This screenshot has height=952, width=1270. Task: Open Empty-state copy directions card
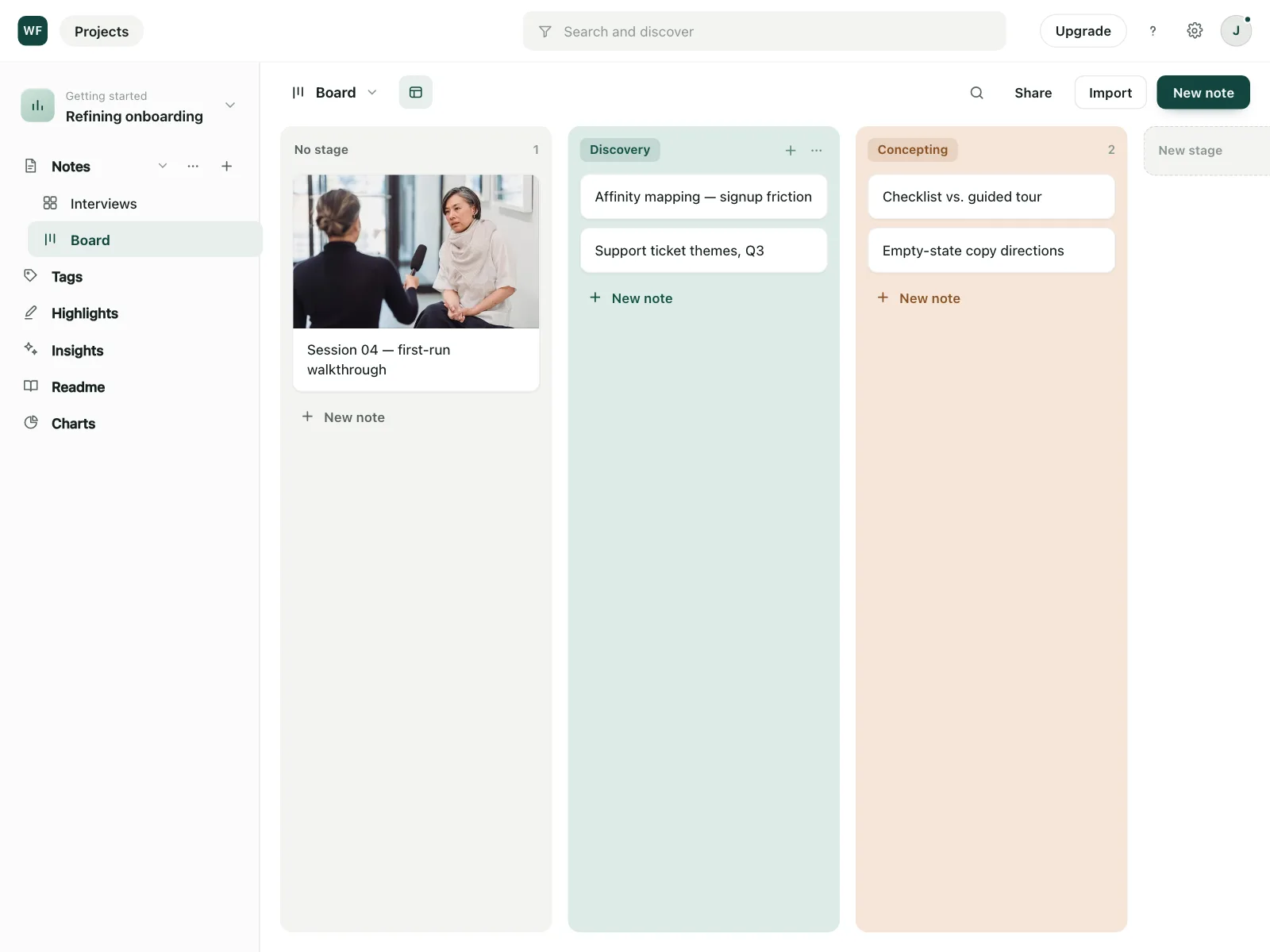tap(991, 251)
